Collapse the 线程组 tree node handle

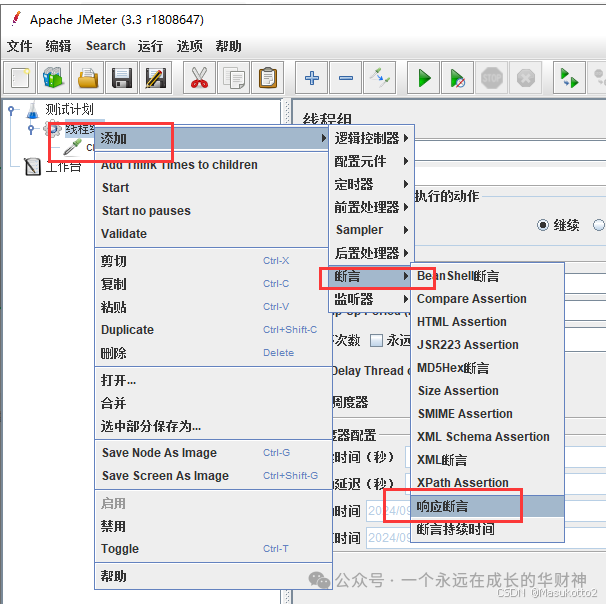[31, 129]
